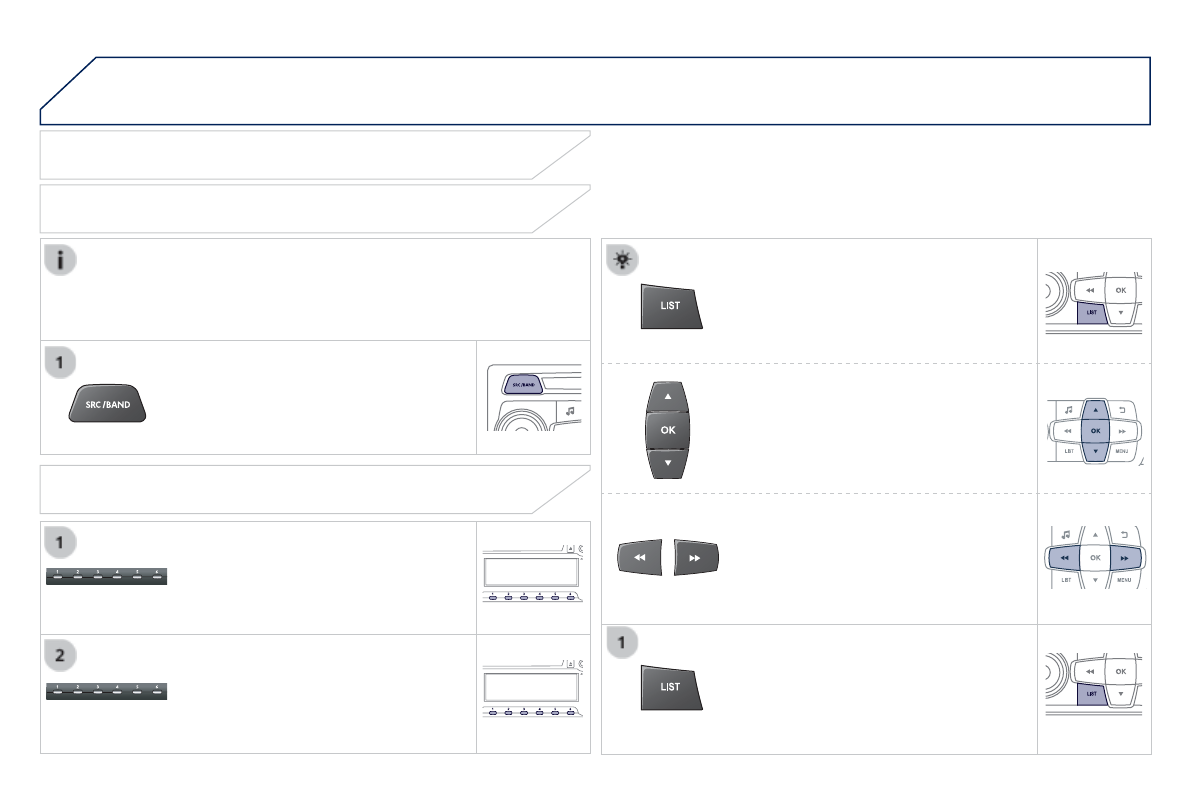The height and width of the screenshot is (794, 1191).
Task: Click the preset buttons strip under step 2
Action: click(x=107, y=691)
